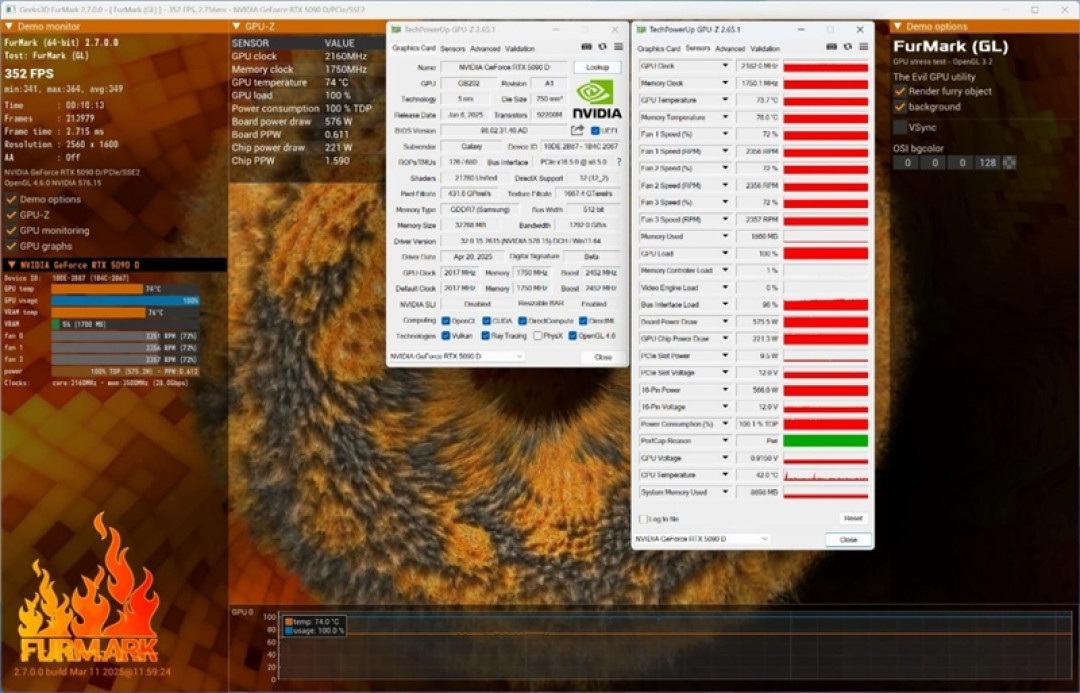
Task: Open the Memory Temperature sensor dropdown
Action: coord(725,117)
